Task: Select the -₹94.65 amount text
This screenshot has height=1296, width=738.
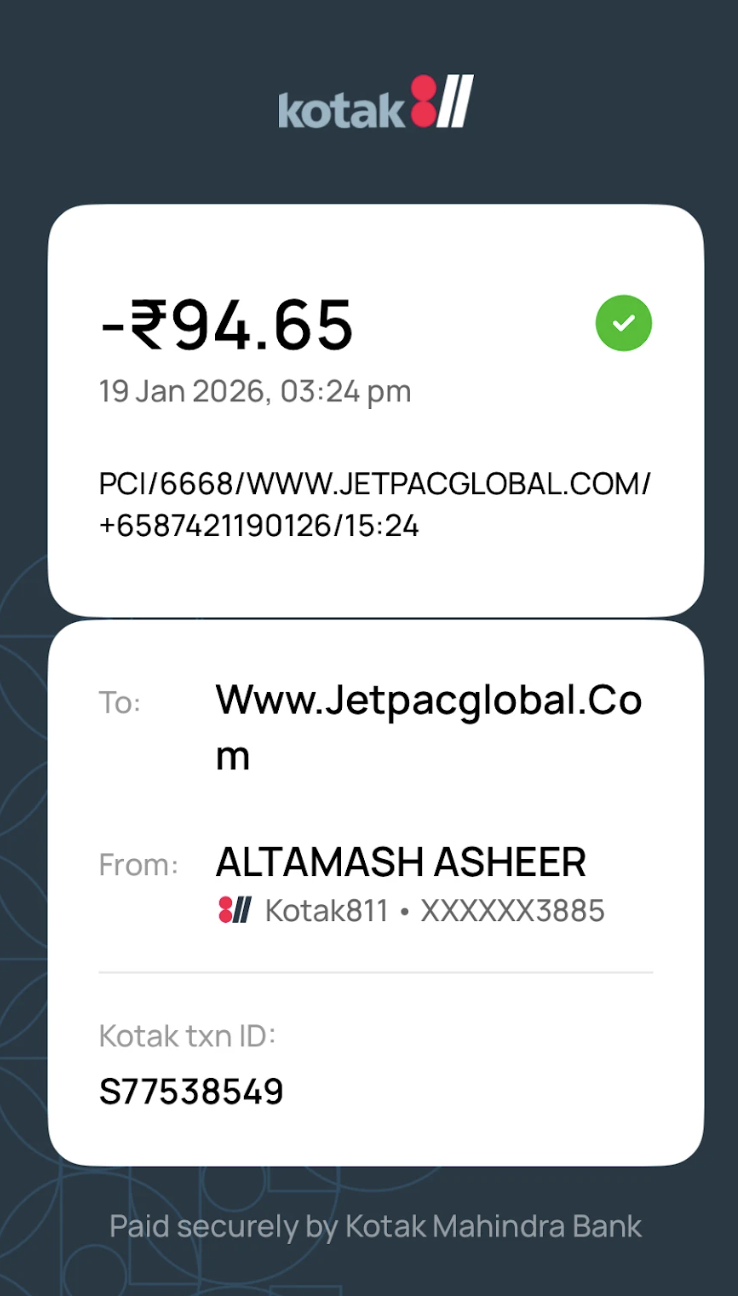Action: (x=226, y=325)
